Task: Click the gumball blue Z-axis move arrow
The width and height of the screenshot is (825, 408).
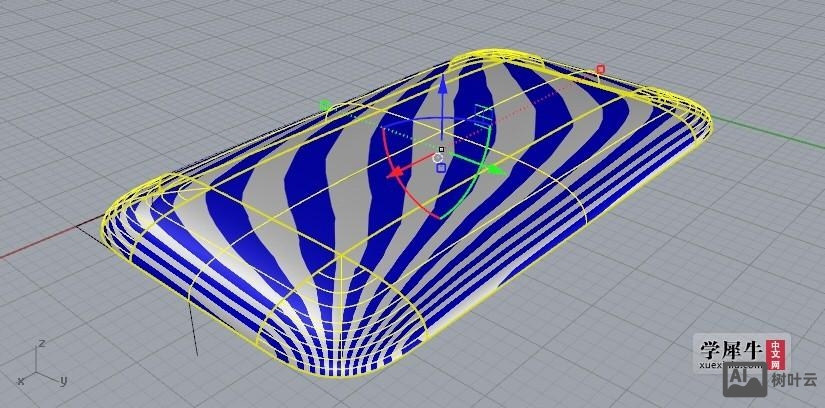Action: [x=443, y=85]
